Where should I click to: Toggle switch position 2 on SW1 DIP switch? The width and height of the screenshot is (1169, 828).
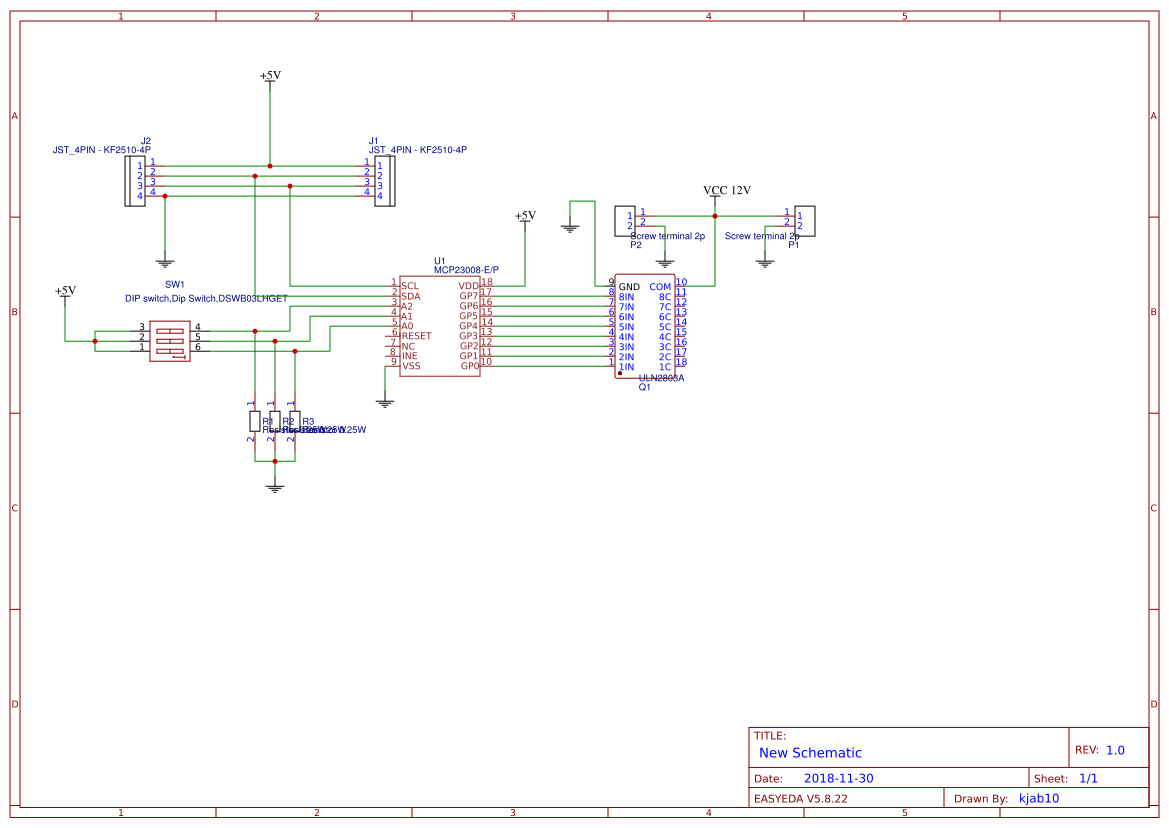tap(170, 340)
